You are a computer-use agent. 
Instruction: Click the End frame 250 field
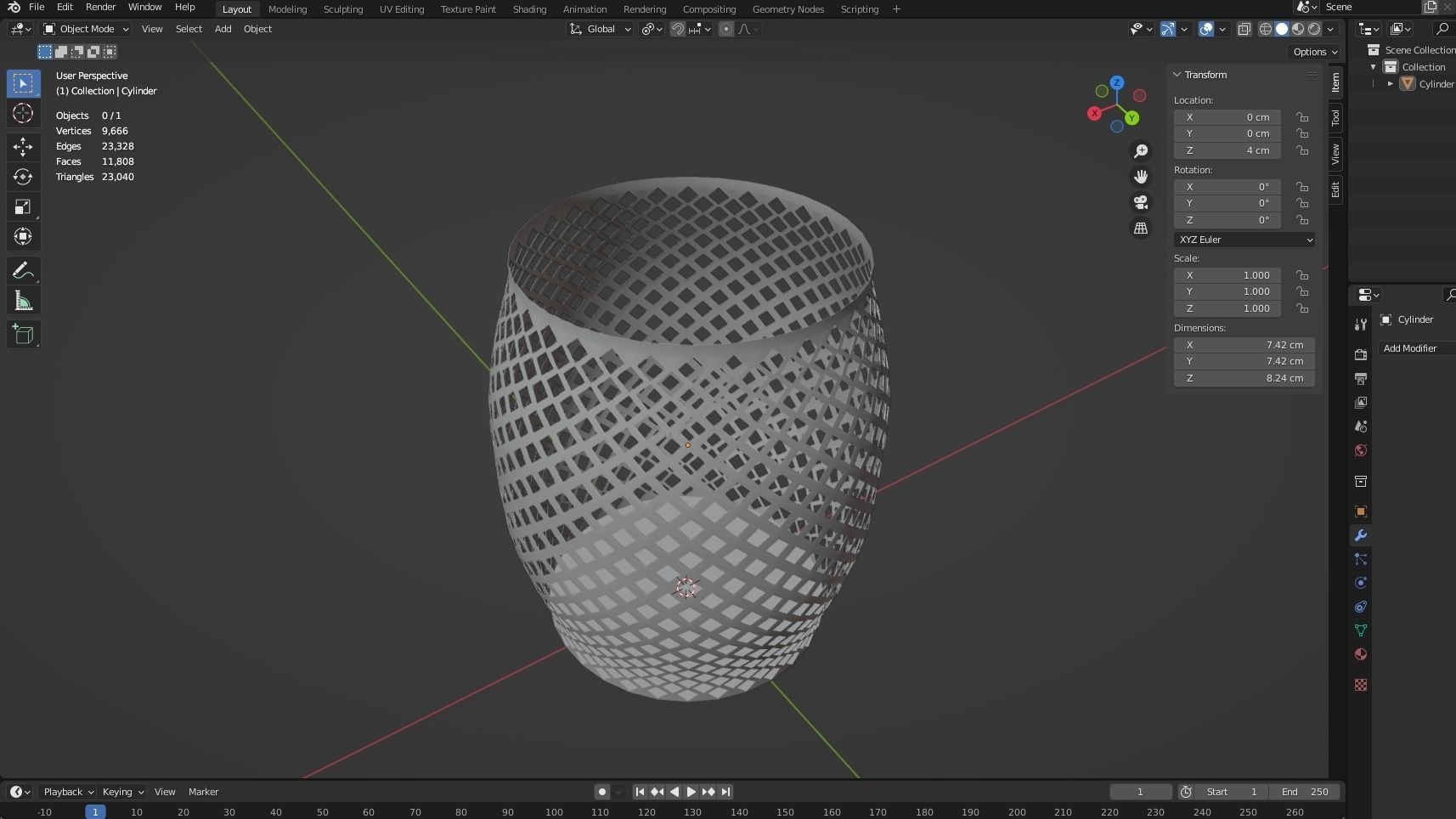1306,792
